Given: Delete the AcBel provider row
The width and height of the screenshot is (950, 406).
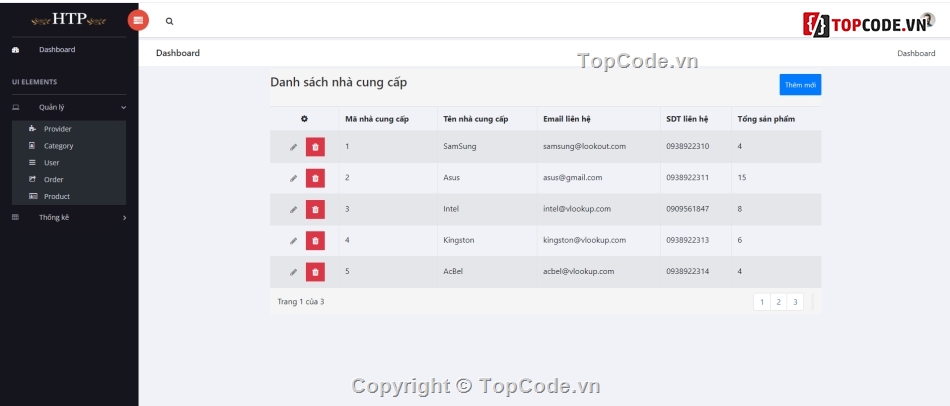Looking at the screenshot, I should click(x=315, y=272).
